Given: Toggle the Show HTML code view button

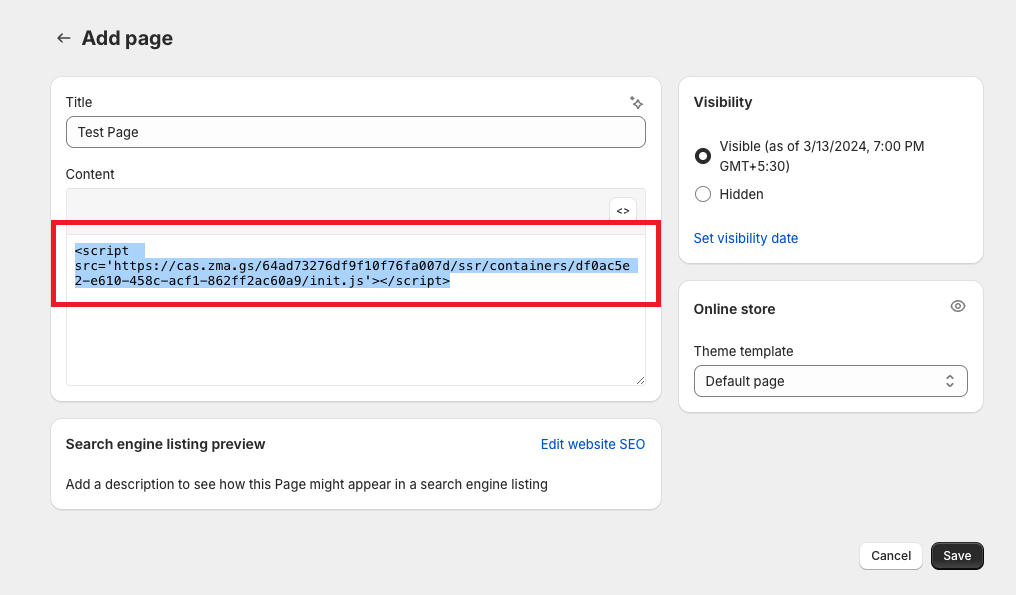Looking at the screenshot, I should 623,211.
